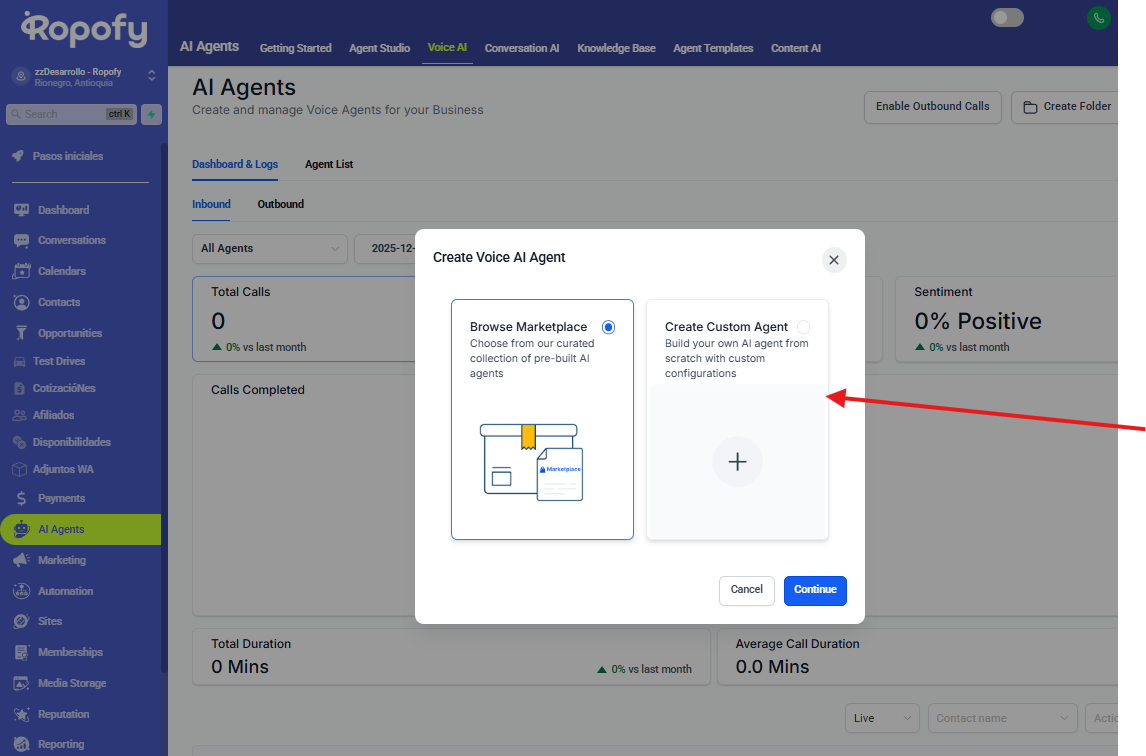1146x756 pixels.
Task: Open the AI Agents sidebar robot icon
Action: tap(21, 529)
